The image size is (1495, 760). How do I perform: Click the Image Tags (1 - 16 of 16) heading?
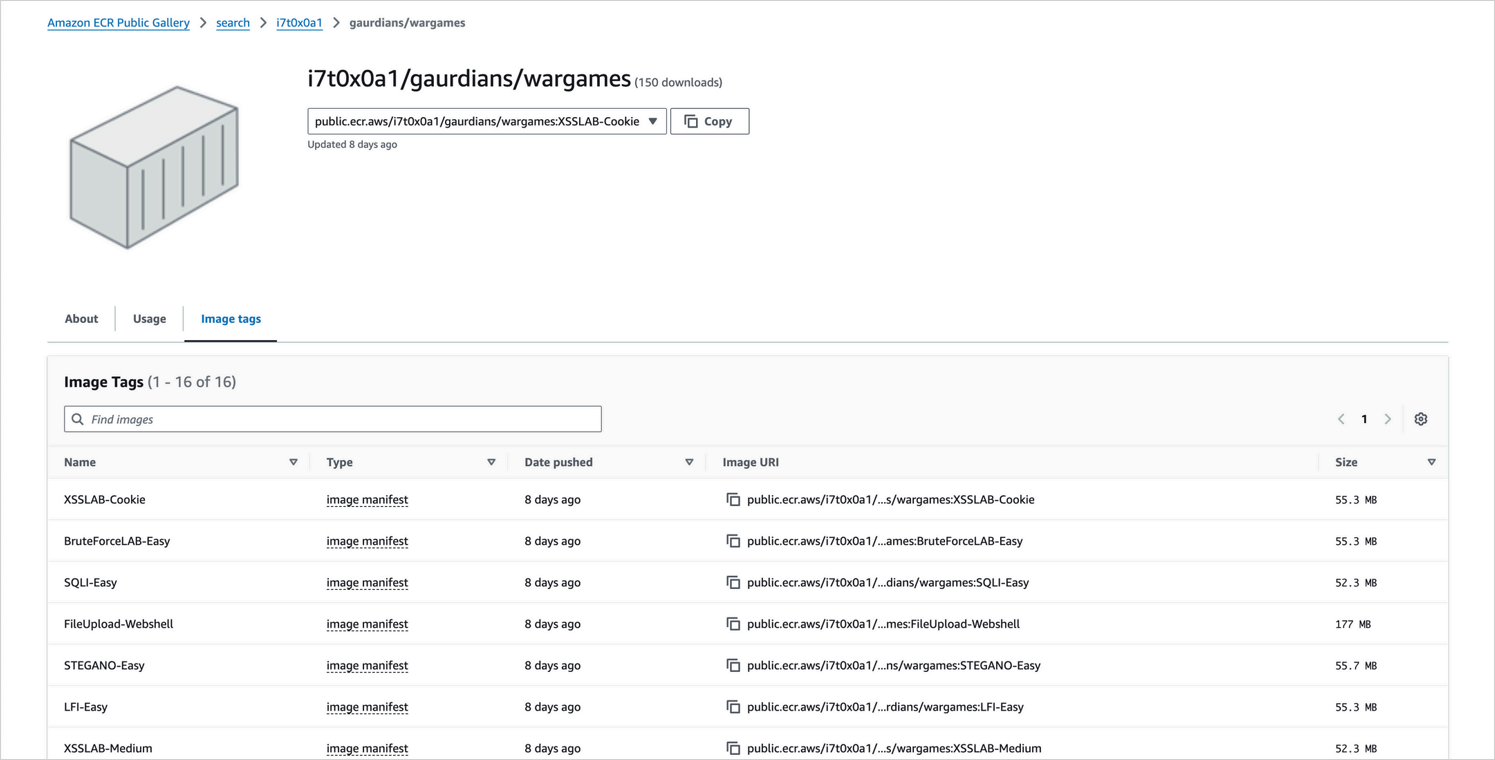[x=150, y=382]
